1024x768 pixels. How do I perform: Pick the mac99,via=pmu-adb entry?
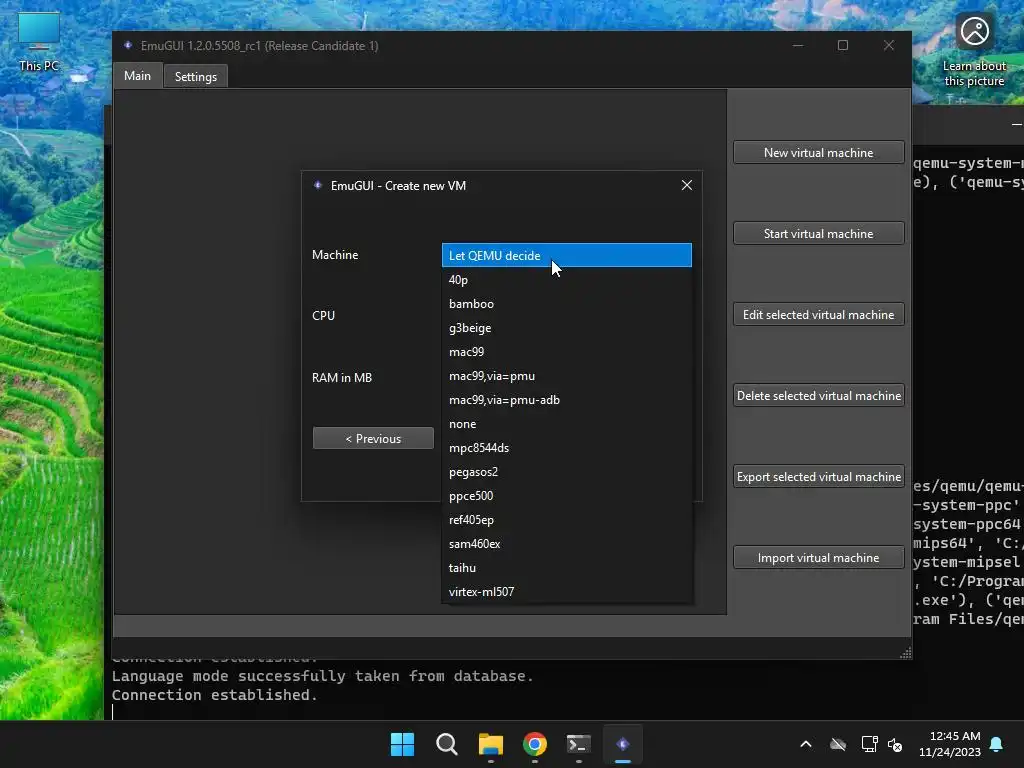(x=566, y=400)
